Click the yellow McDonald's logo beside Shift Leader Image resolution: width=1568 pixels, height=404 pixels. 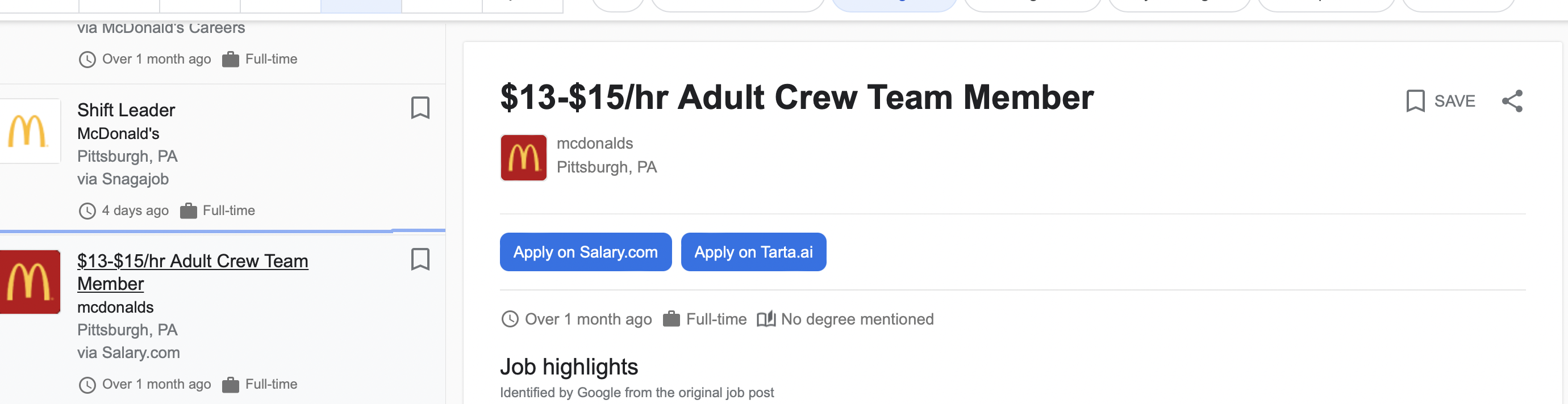[27, 131]
